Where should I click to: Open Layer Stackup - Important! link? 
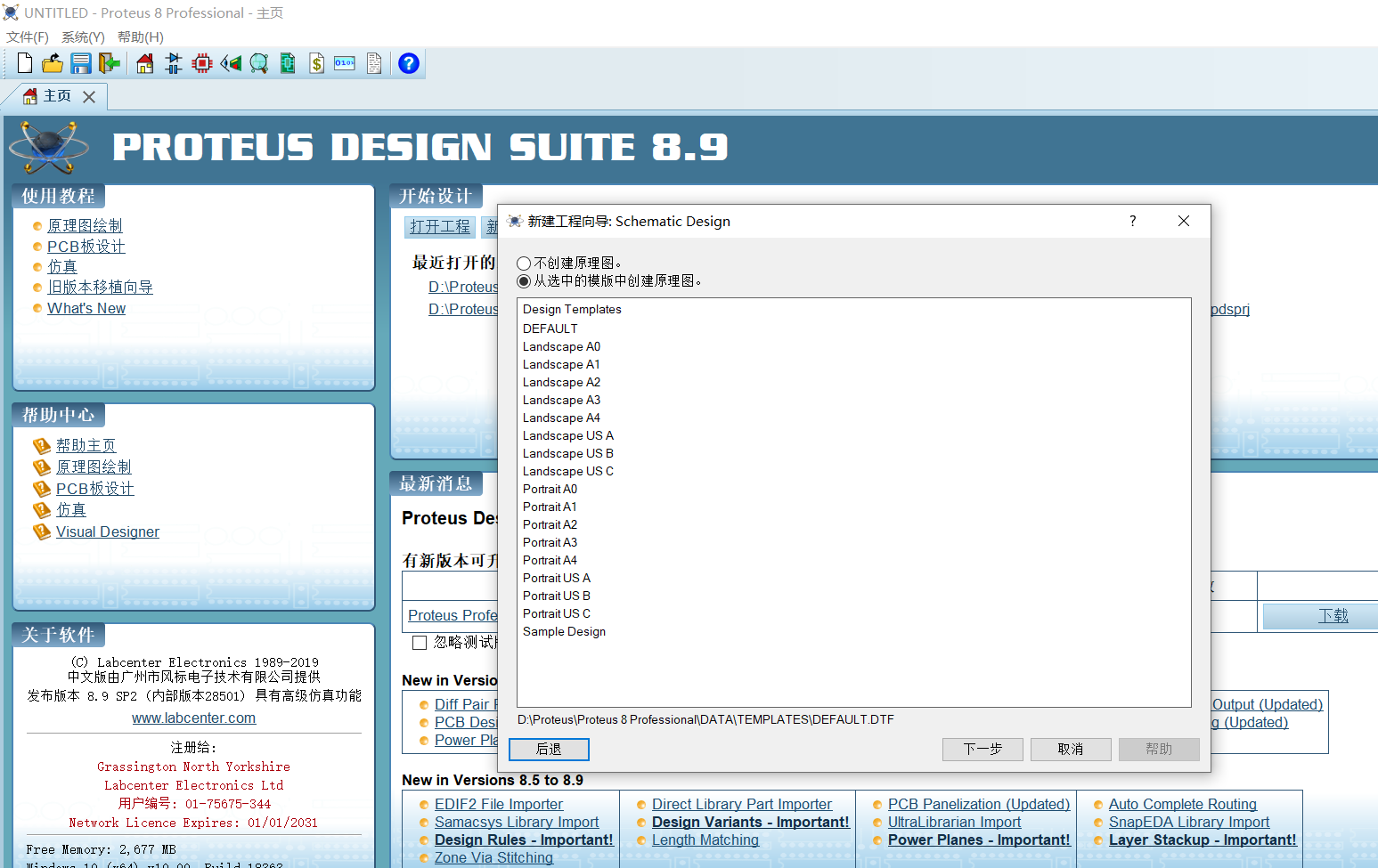pos(1203,840)
